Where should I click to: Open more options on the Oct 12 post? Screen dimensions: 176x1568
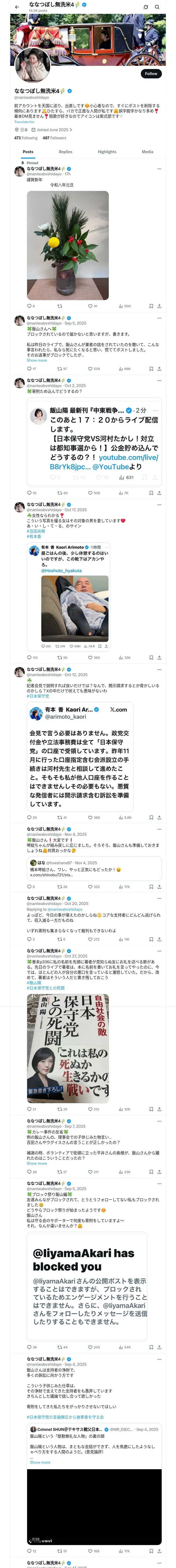pyautogui.click(x=159, y=670)
